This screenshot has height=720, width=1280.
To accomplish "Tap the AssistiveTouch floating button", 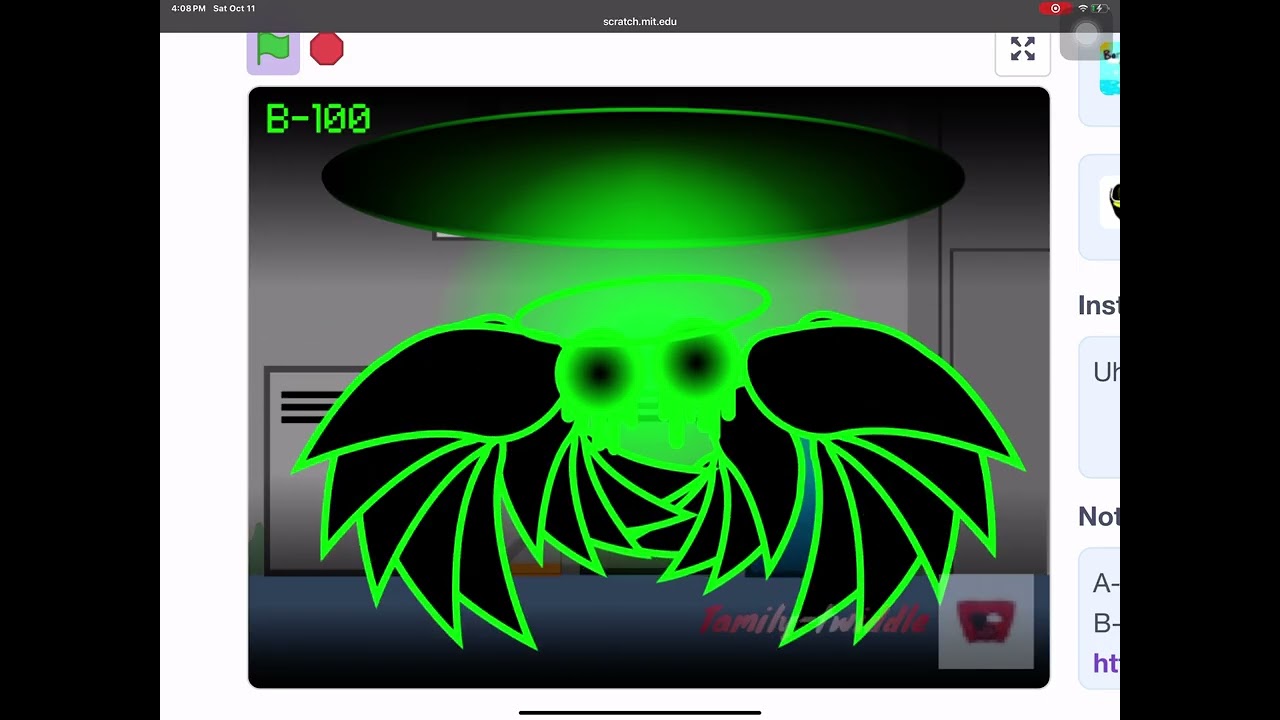I will click(1086, 35).
